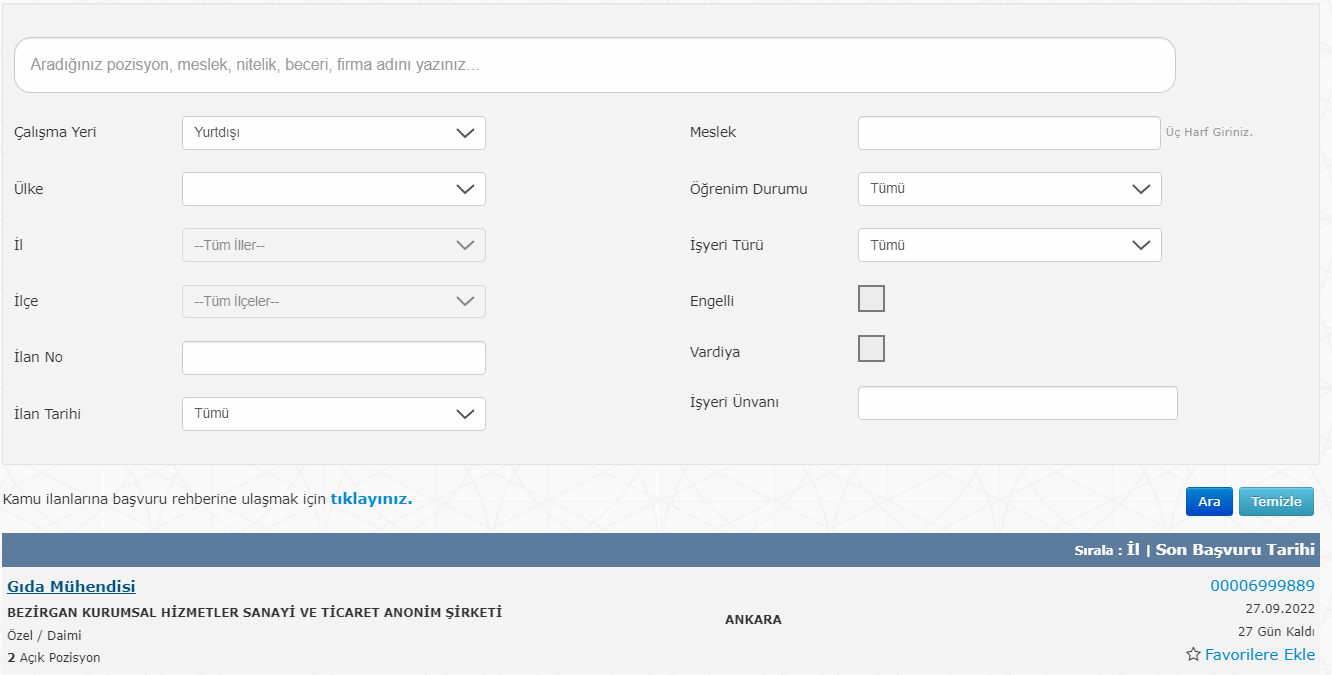Click listing number 00006999889
Screen dimensions: 1332x675
(x=1262, y=586)
